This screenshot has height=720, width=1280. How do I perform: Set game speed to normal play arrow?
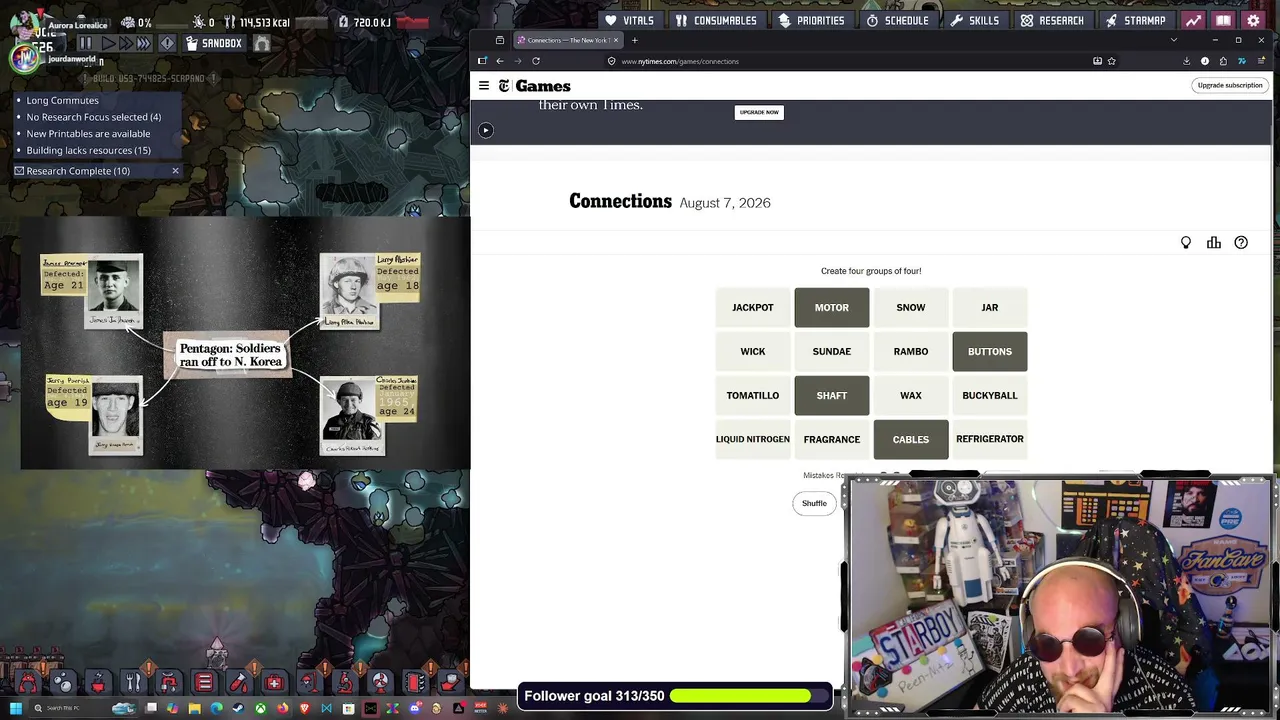click(108, 43)
